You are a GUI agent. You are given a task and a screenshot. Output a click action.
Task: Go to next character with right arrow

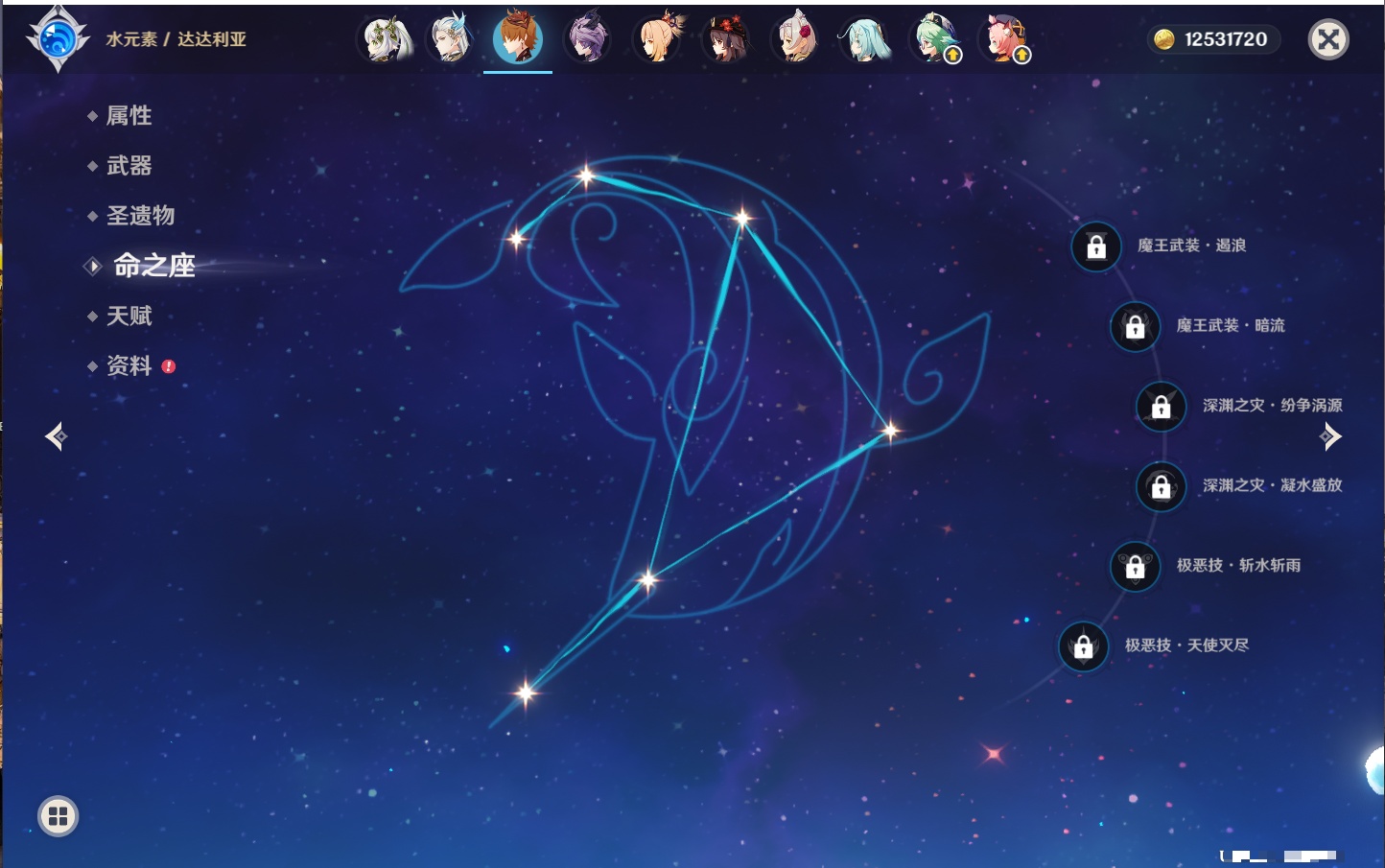(x=1330, y=437)
